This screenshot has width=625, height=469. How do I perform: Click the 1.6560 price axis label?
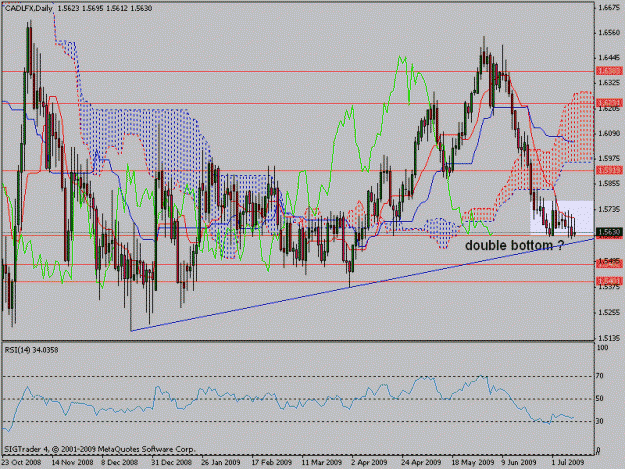[609, 33]
